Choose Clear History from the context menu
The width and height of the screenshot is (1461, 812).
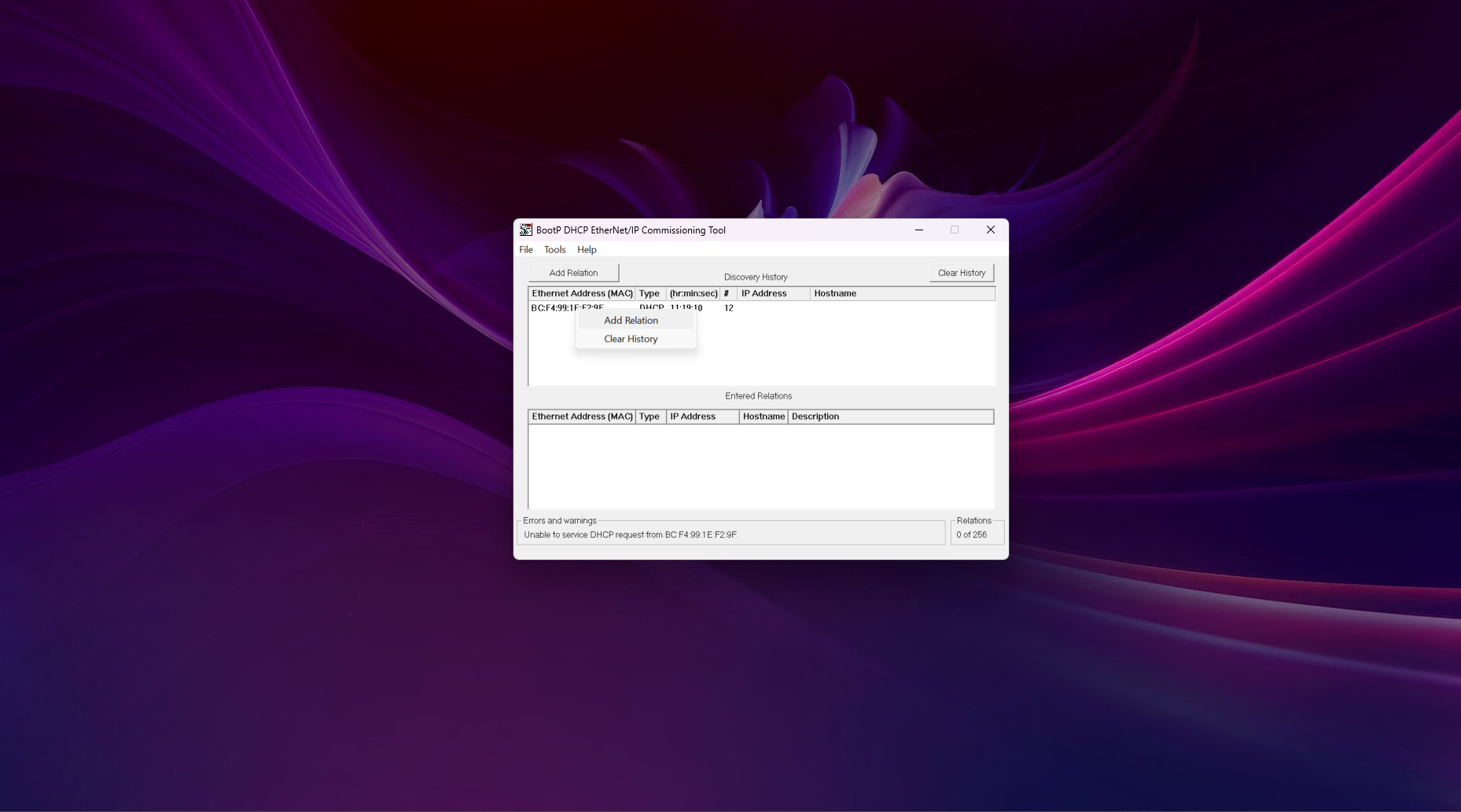click(631, 339)
